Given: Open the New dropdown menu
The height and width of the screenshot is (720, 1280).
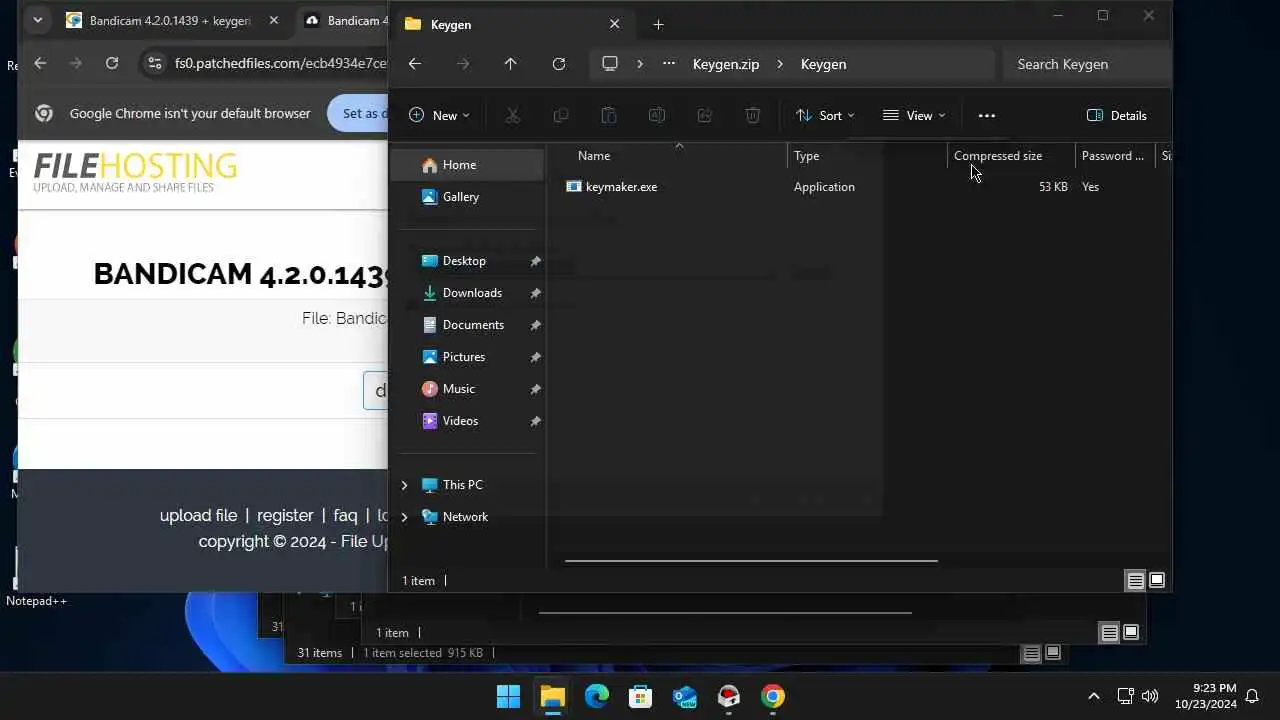Looking at the screenshot, I should pyautogui.click(x=439, y=116).
